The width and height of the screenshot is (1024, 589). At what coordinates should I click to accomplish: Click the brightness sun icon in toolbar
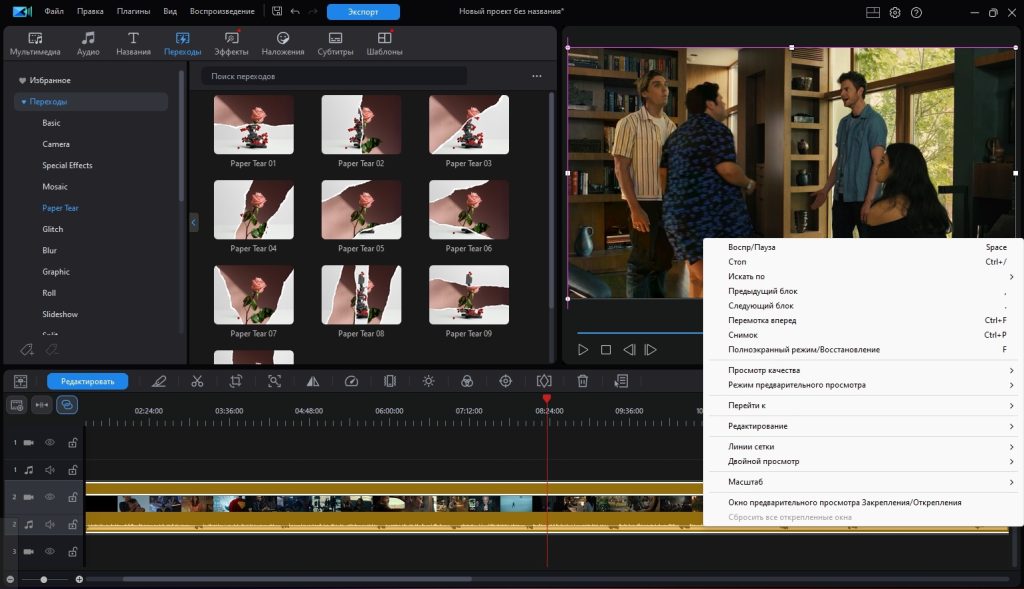point(428,381)
